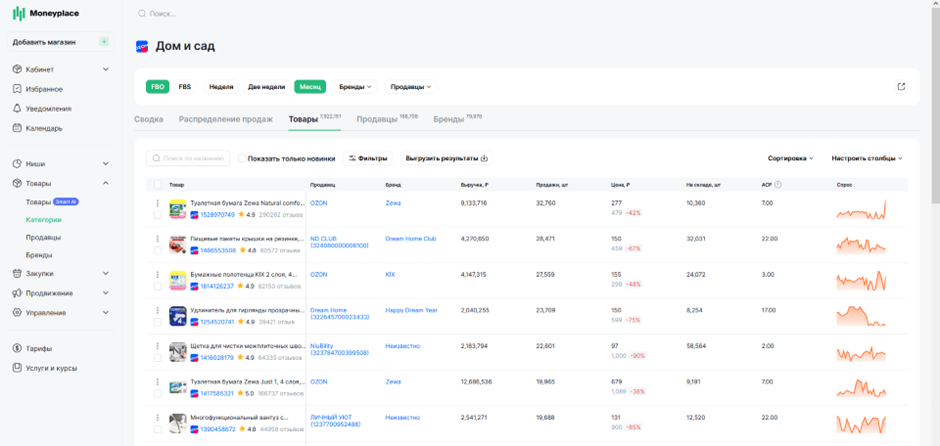Click the filter sliders icon in the Фильтры button
Viewport: 940px width, 446px height.
352,158
